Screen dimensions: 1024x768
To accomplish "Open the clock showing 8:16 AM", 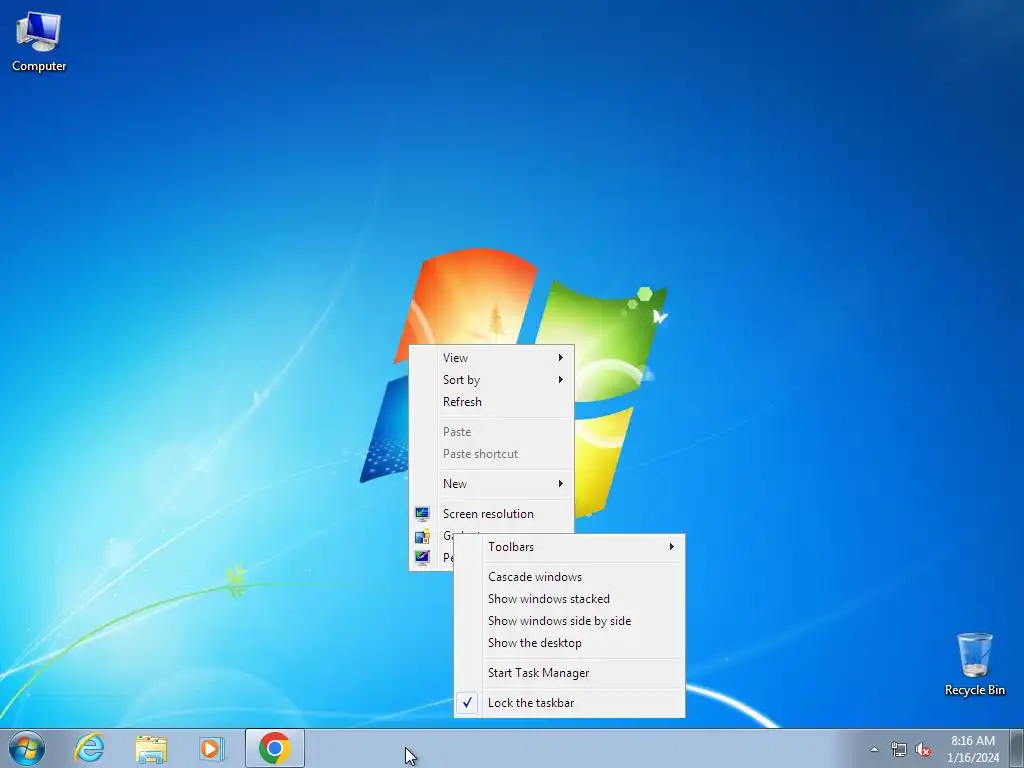I will click(x=972, y=749).
